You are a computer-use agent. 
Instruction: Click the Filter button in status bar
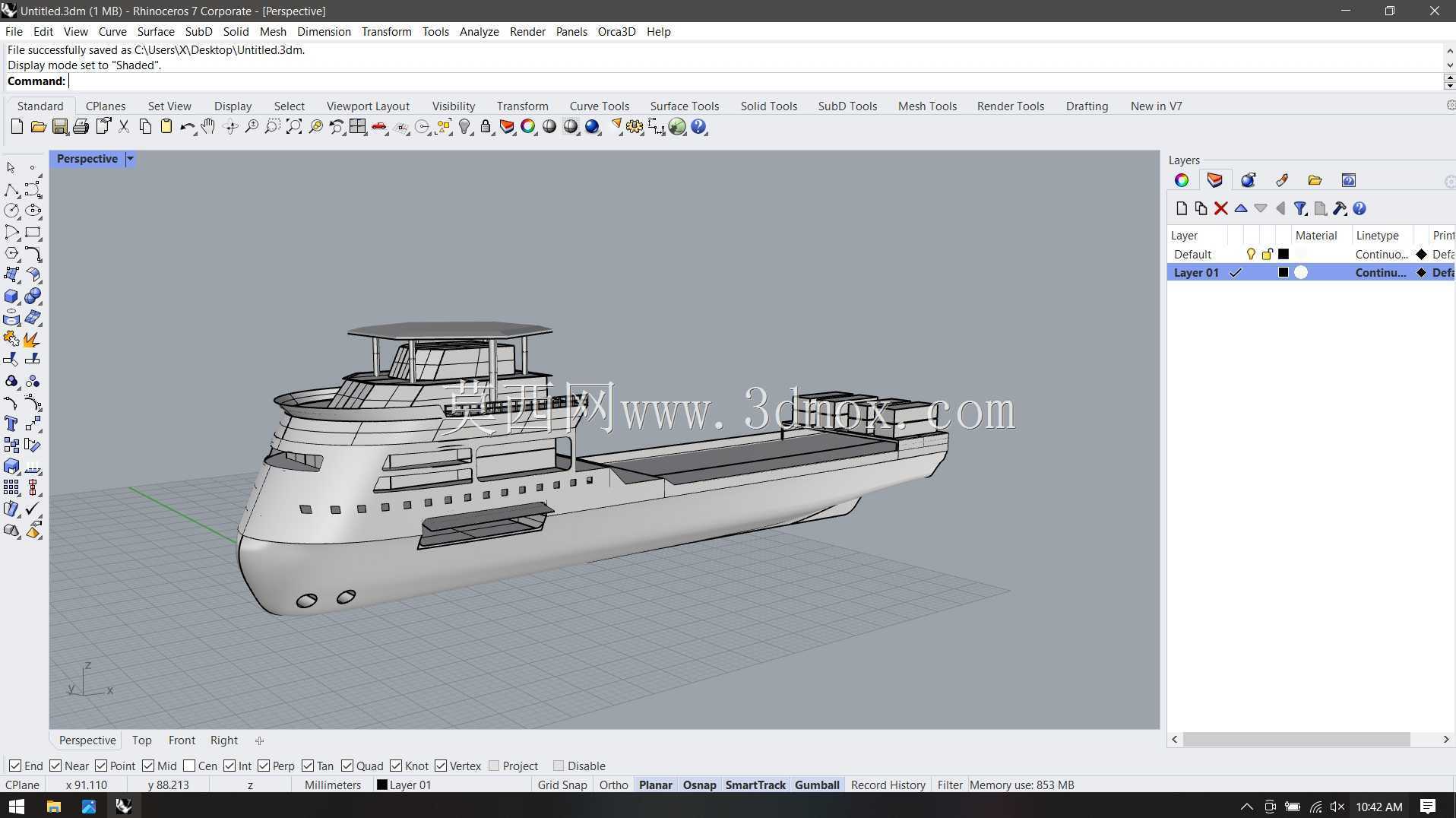pos(949,785)
